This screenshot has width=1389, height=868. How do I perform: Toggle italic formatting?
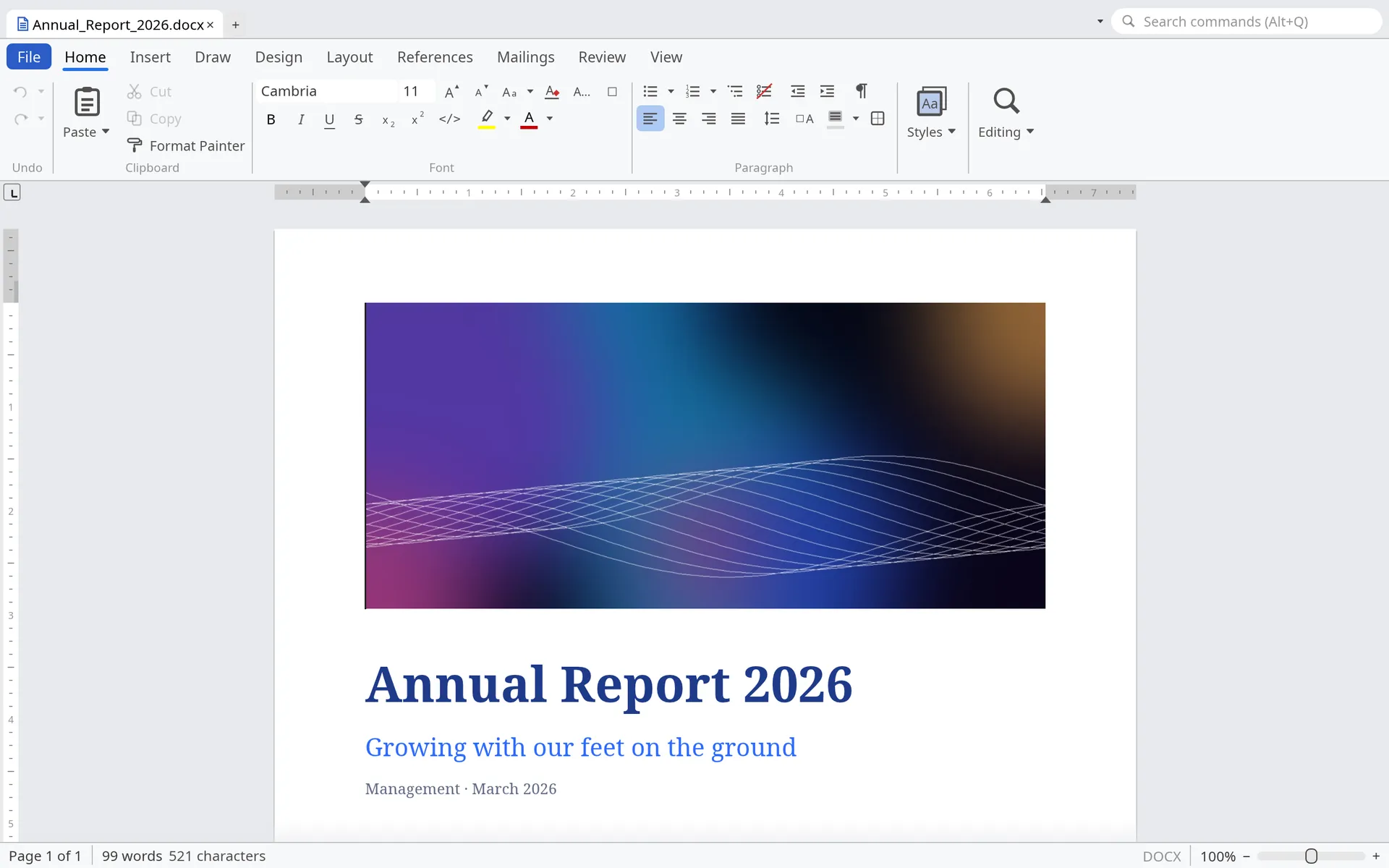[x=301, y=119]
